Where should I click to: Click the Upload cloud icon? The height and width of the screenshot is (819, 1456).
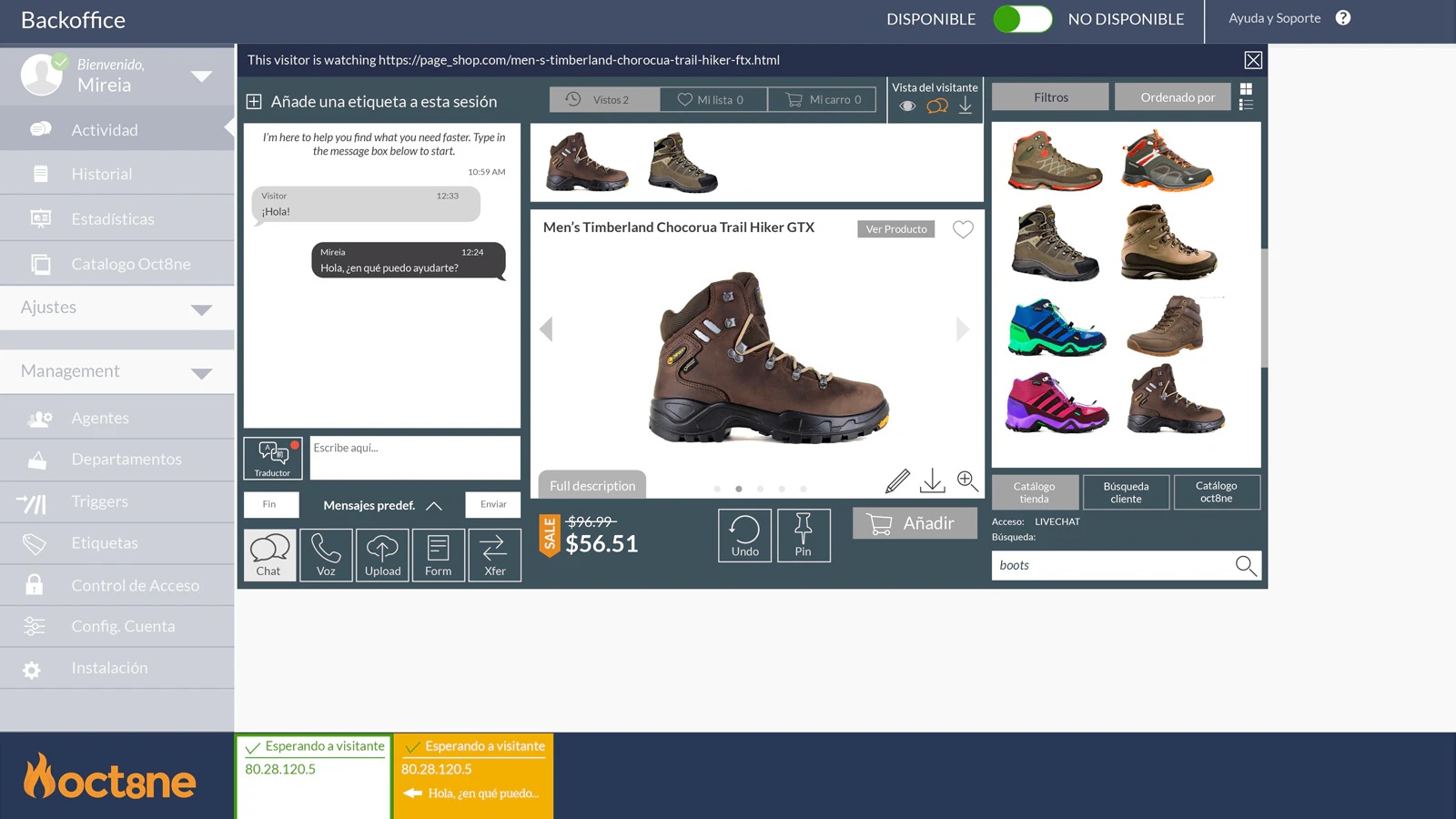click(382, 555)
